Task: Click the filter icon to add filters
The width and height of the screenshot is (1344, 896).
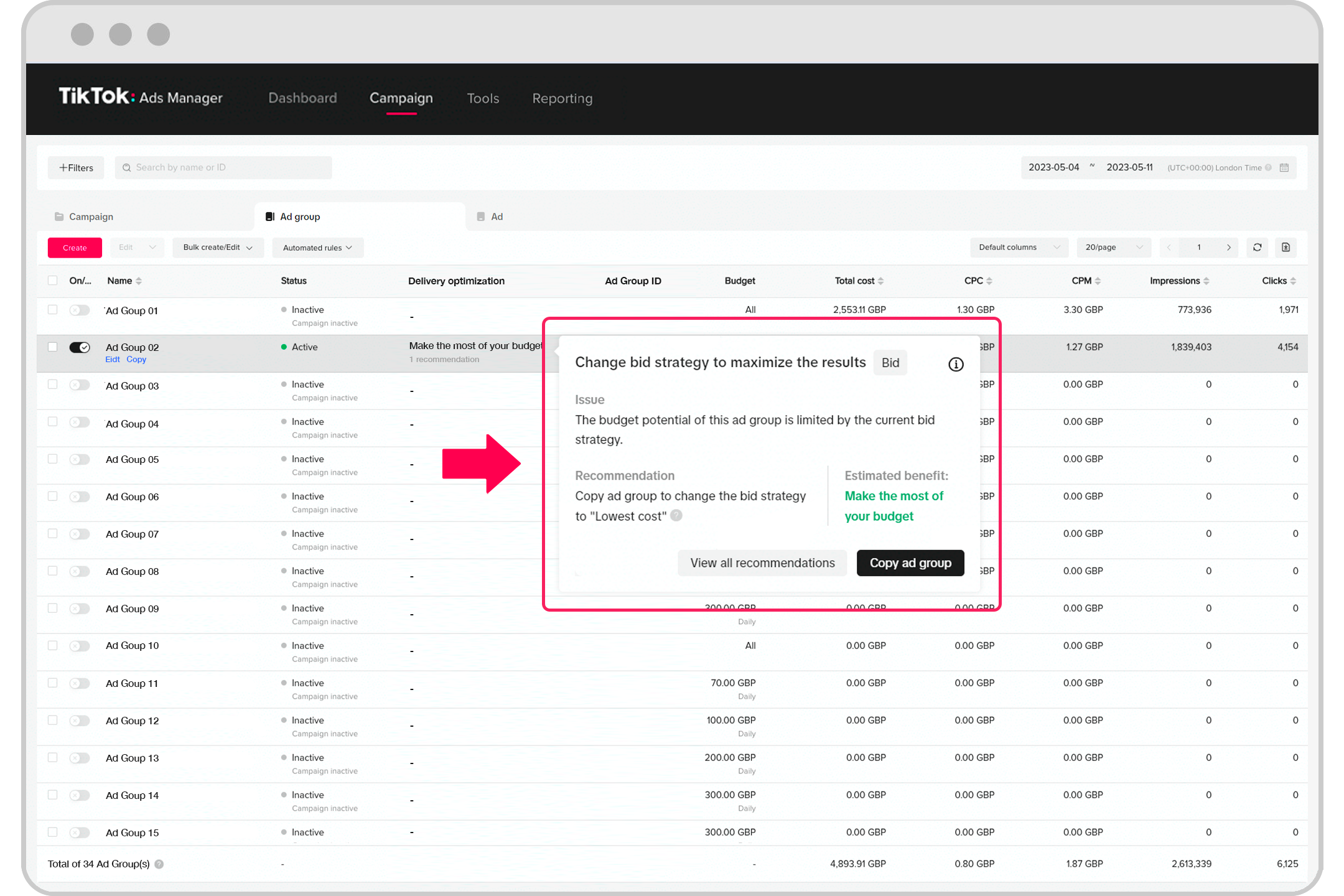Action: pos(75,167)
